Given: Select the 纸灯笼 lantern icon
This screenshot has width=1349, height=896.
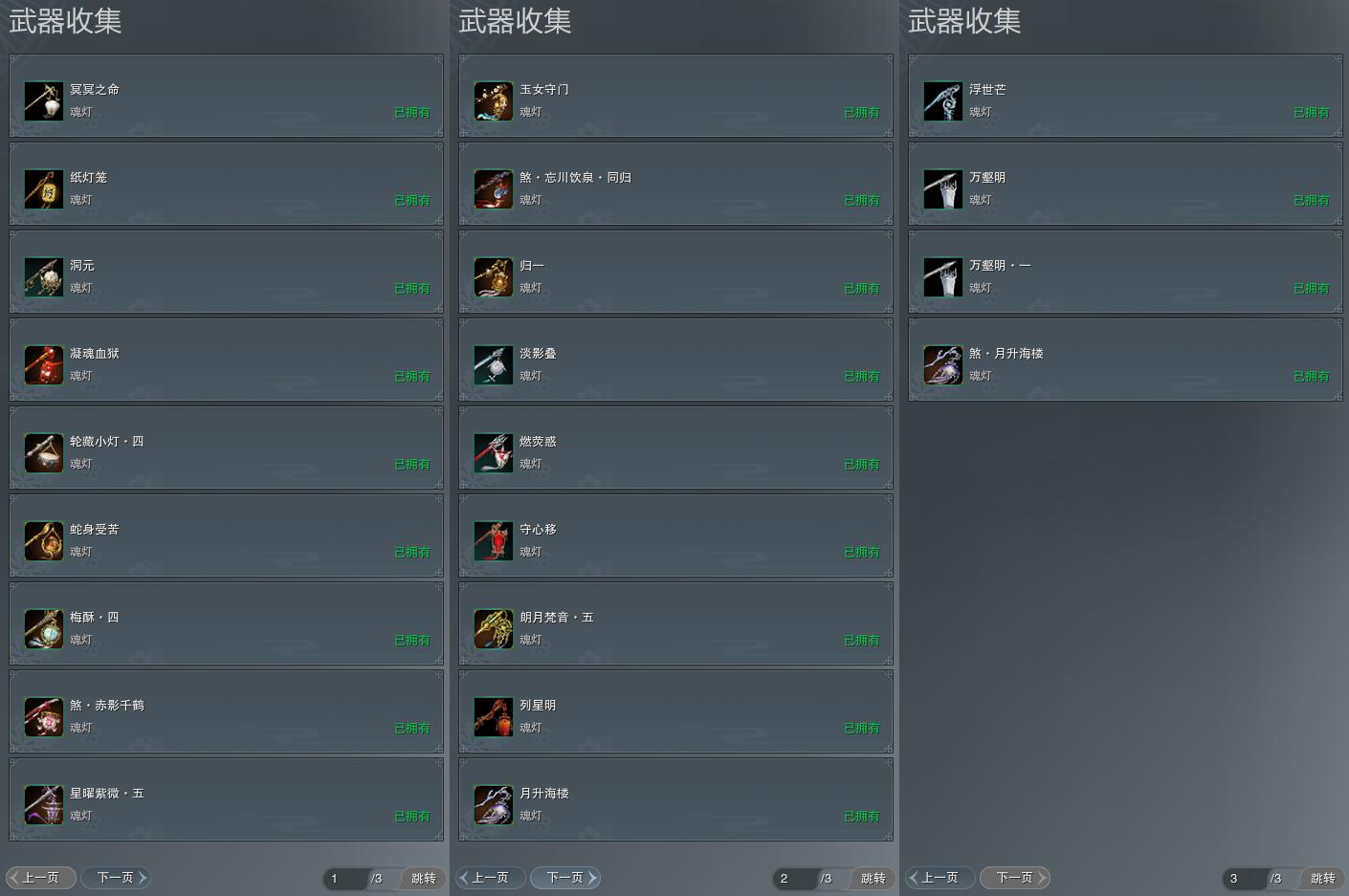Looking at the screenshot, I should pos(44,189).
